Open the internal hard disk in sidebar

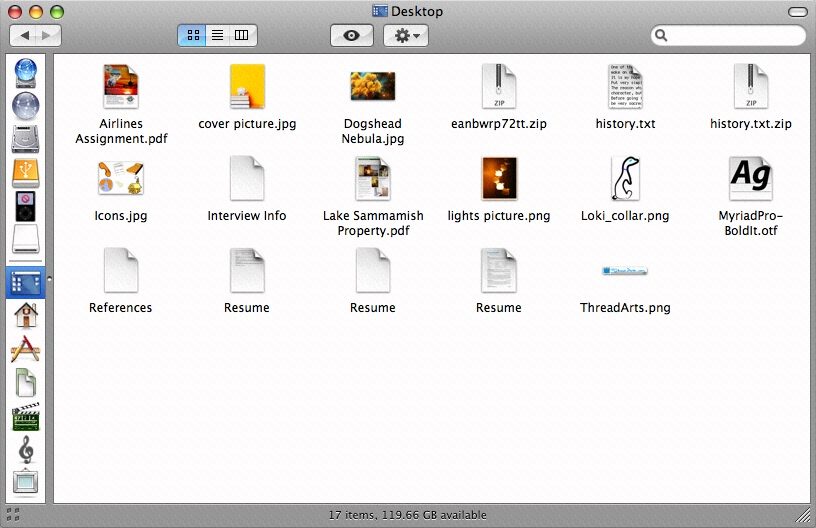pos(26,138)
